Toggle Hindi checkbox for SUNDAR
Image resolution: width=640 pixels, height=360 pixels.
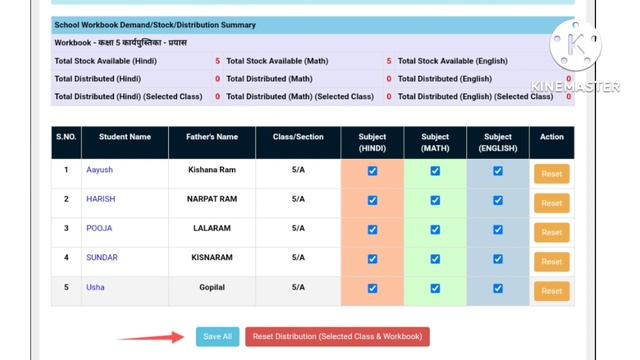[372, 259]
